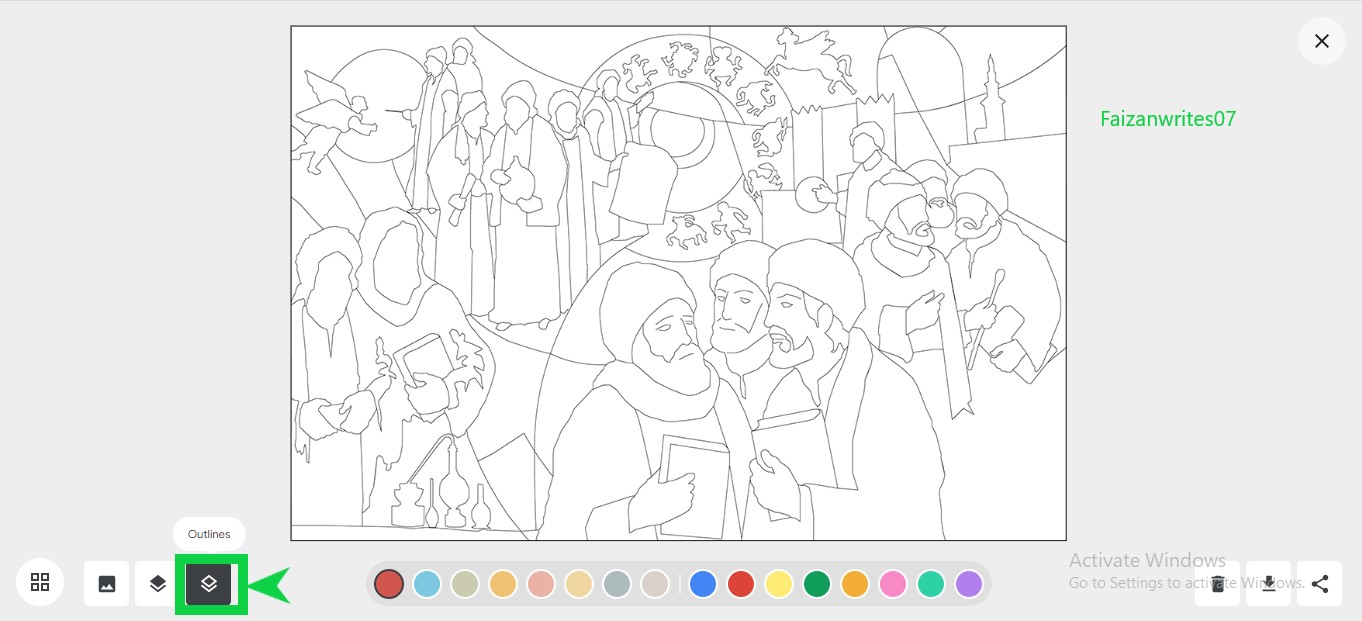Pick the purple swatch
The height and width of the screenshot is (621, 1362).
pyautogui.click(x=969, y=584)
